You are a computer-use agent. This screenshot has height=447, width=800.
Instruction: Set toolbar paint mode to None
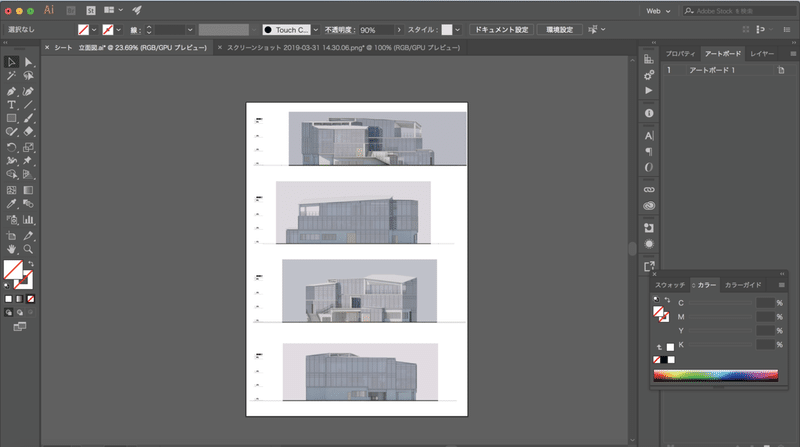click(x=31, y=299)
